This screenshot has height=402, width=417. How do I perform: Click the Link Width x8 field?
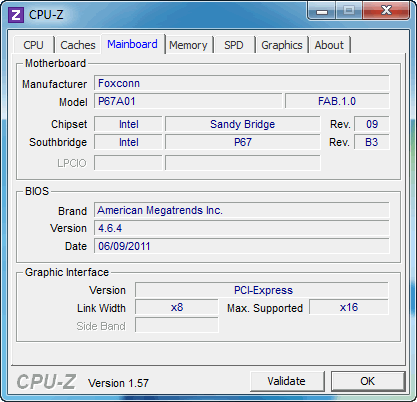[177, 307]
